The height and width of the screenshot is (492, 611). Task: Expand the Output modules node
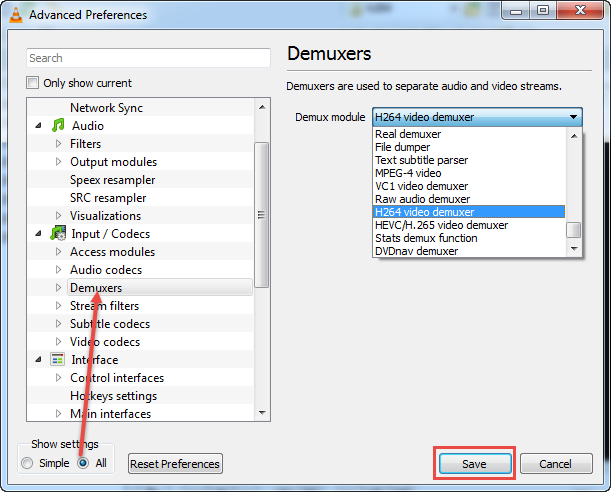point(58,162)
